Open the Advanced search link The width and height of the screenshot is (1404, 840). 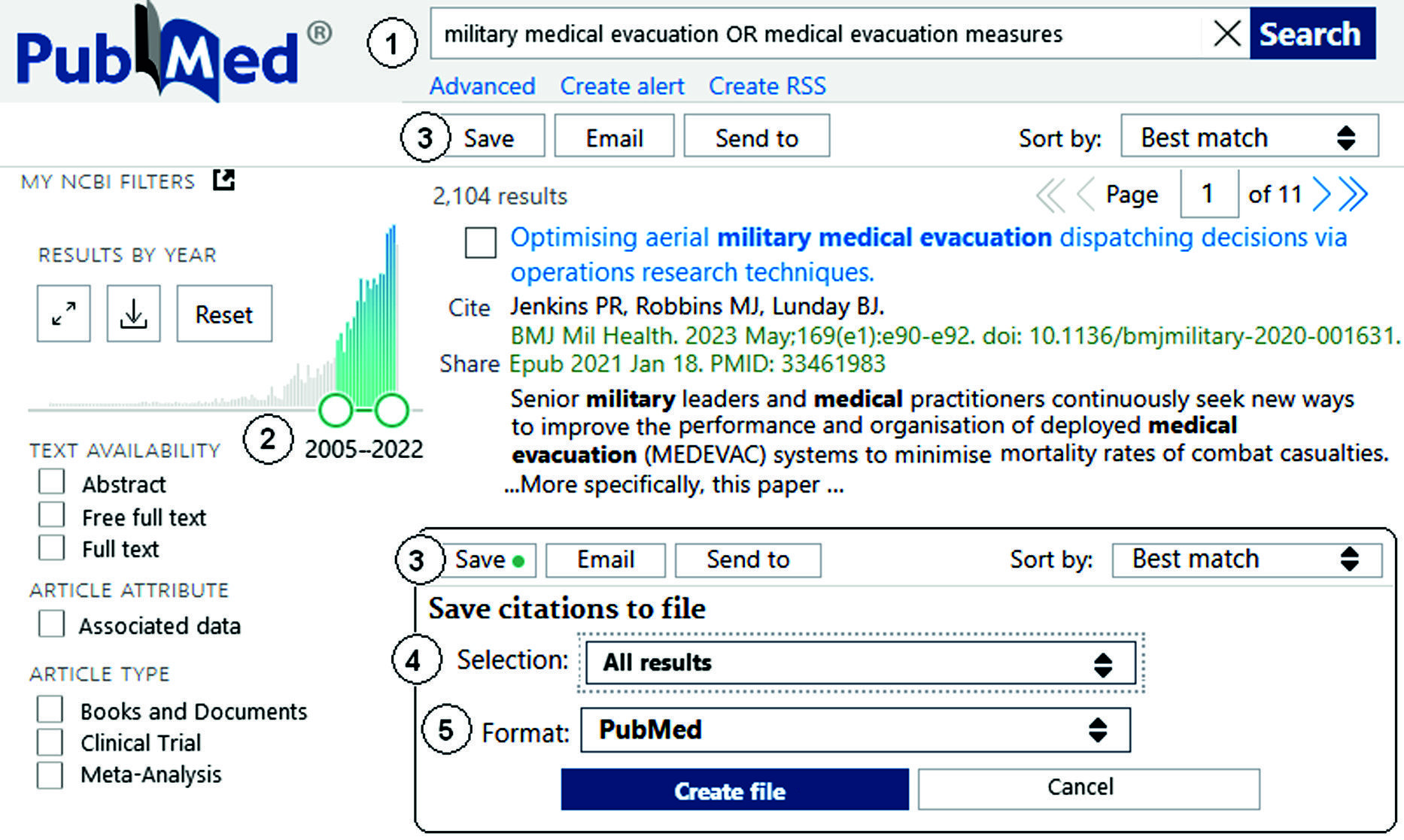[x=482, y=86]
